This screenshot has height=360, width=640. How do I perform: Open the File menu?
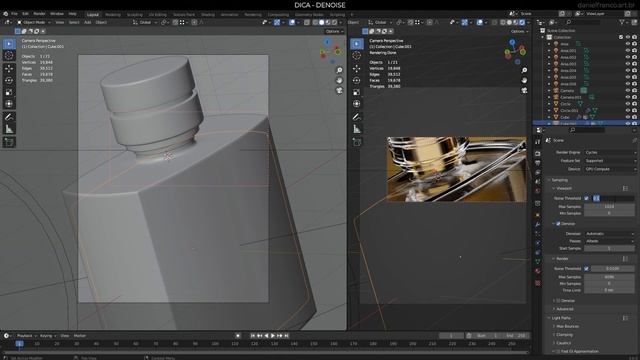[x=14, y=13]
